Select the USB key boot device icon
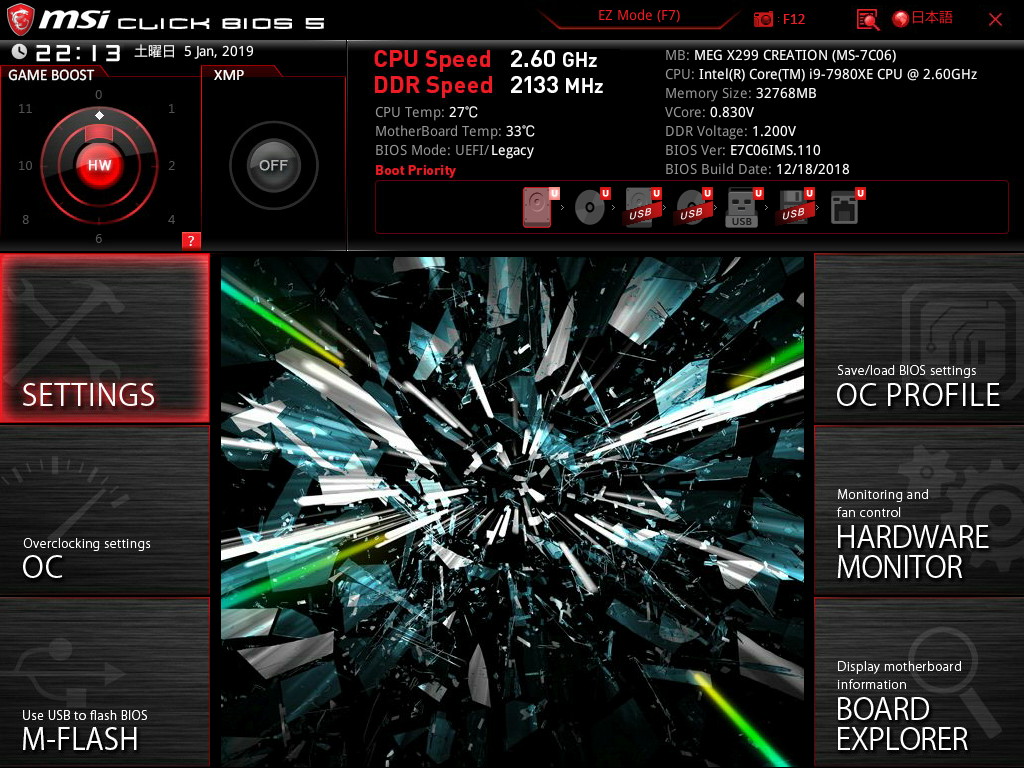Image resolution: width=1024 pixels, height=768 pixels. point(744,207)
